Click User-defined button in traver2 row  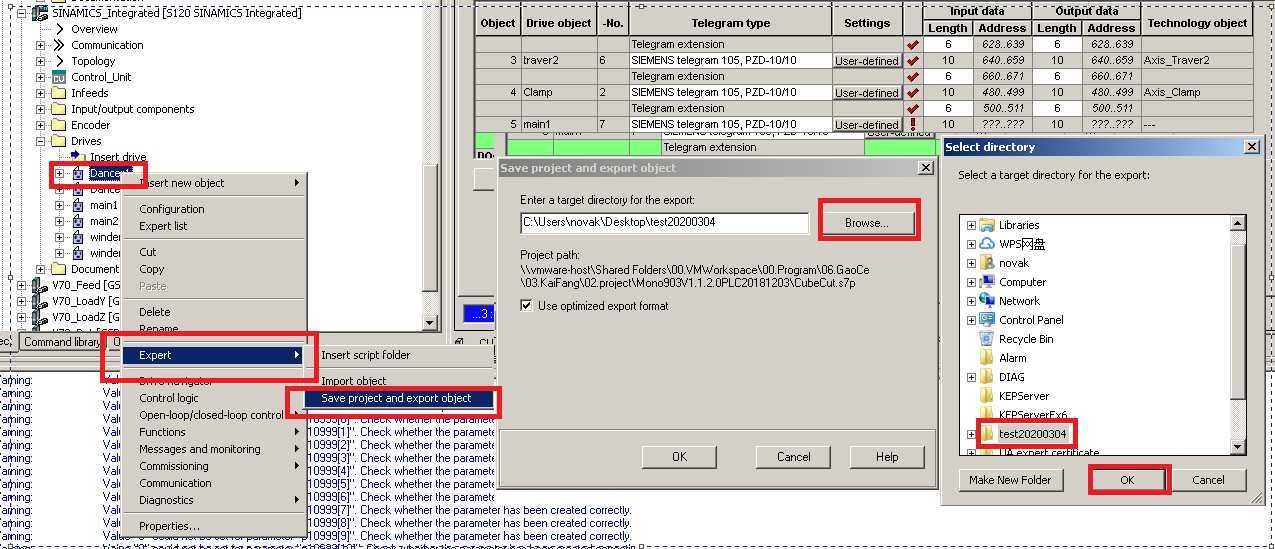(867, 61)
